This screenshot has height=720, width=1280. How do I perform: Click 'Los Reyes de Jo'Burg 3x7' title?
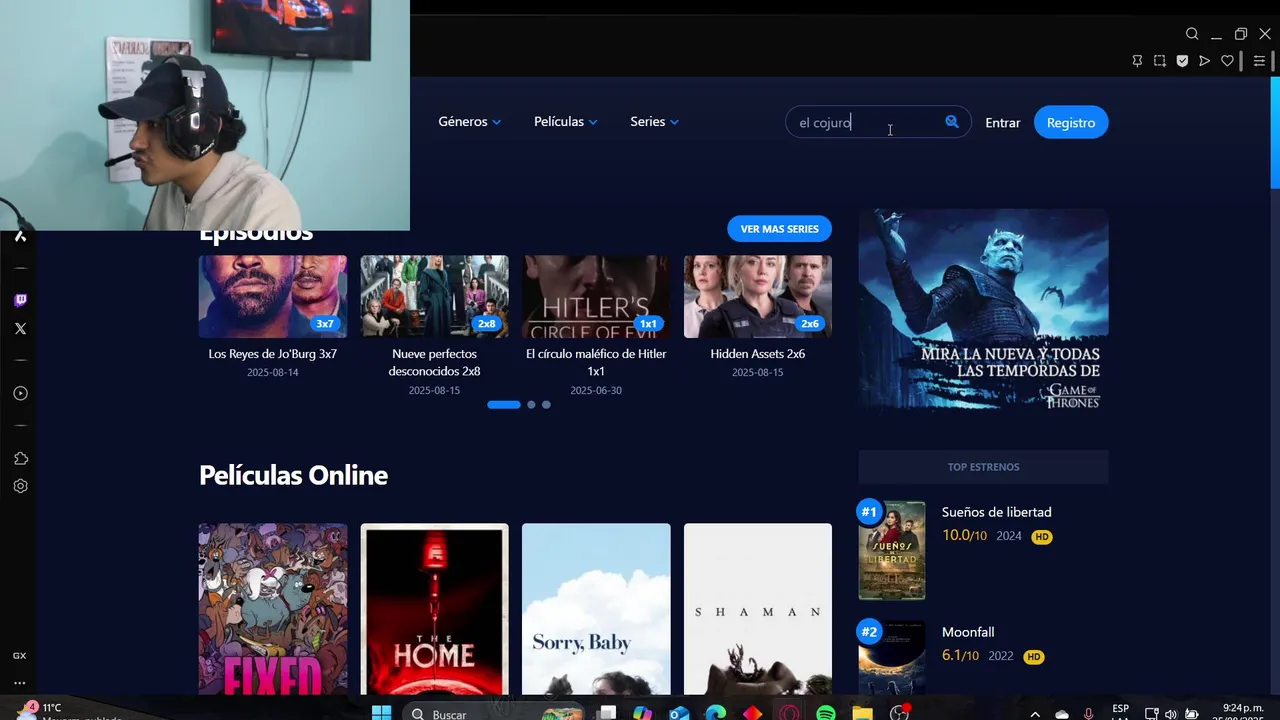pyautogui.click(x=272, y=354)
